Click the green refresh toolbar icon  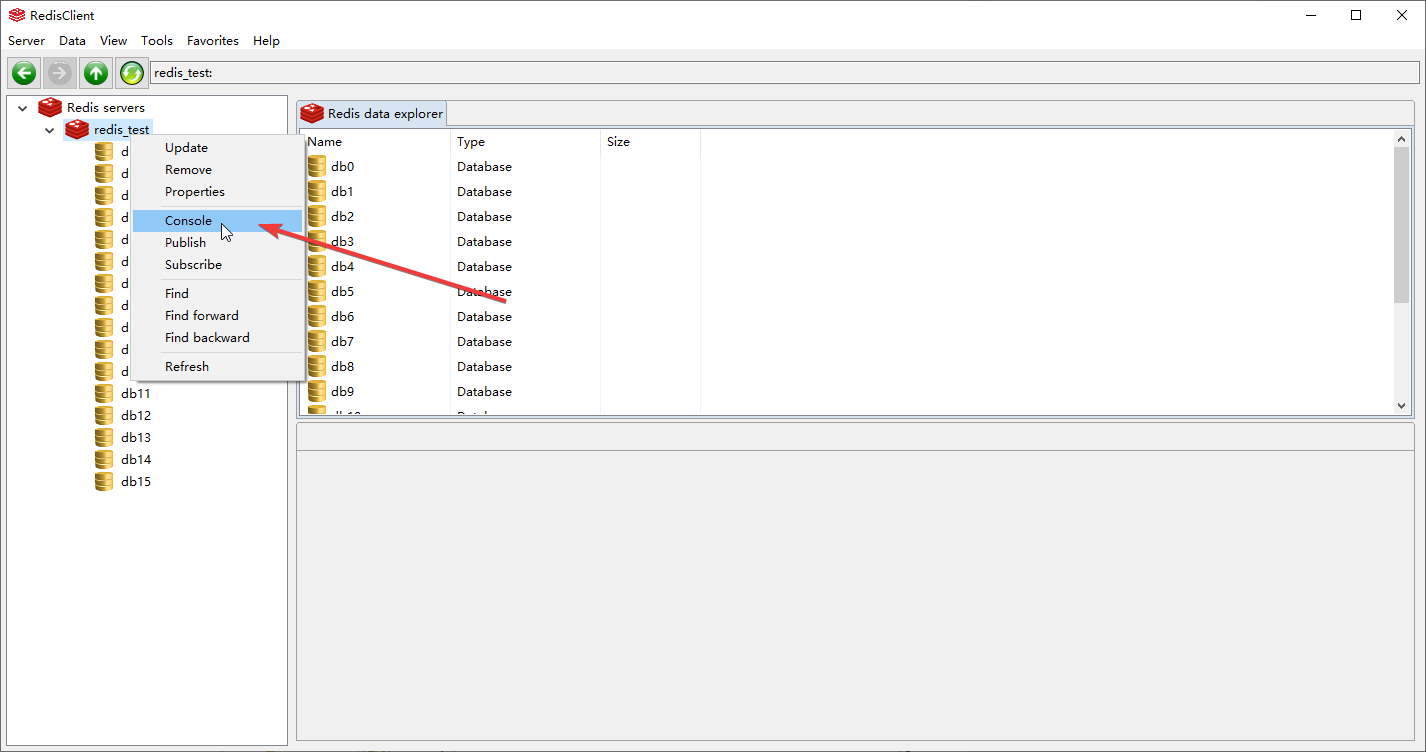(132, 73)
